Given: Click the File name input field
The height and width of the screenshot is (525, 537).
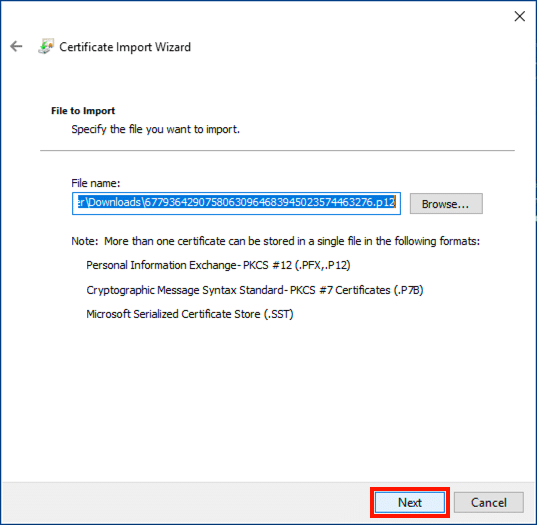Looking at the screenshot, I should point(236,203).
